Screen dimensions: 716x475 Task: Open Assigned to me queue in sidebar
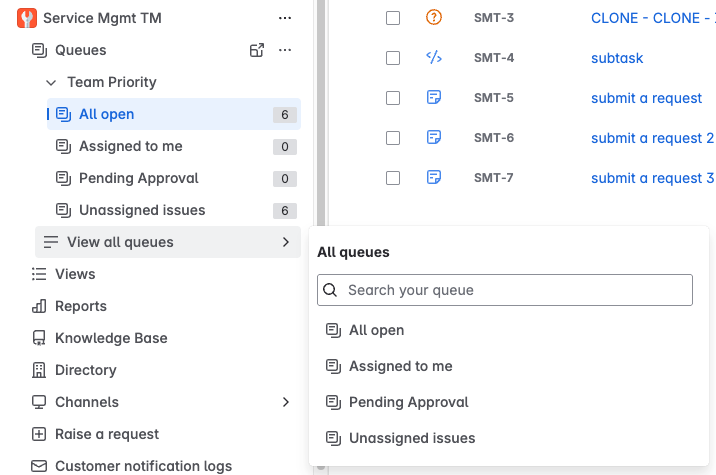point(130,146)
